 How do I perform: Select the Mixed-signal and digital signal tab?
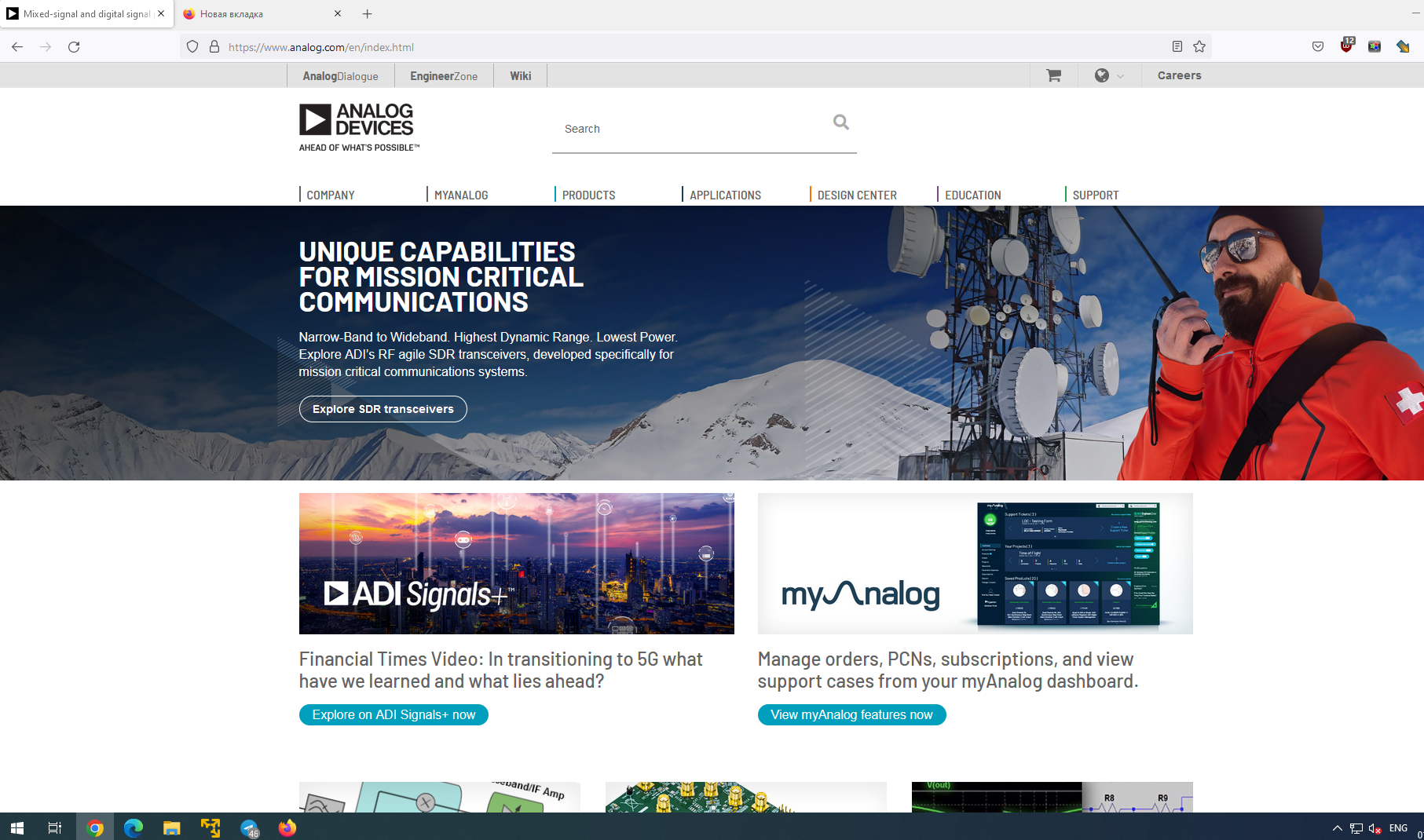86,14
